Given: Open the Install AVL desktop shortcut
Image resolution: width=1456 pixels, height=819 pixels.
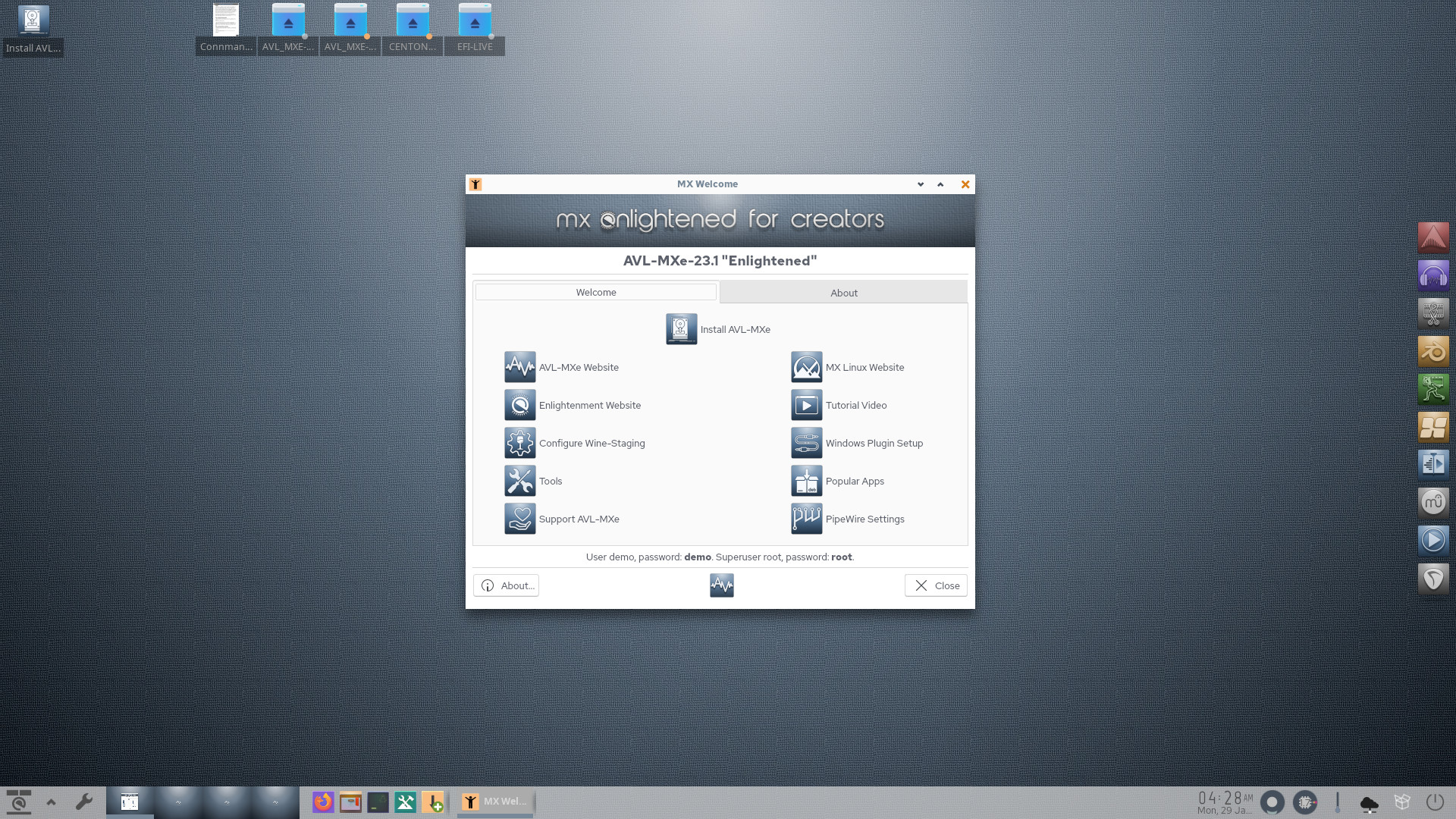Looking at the screenshot, I should tap(33, 30).
